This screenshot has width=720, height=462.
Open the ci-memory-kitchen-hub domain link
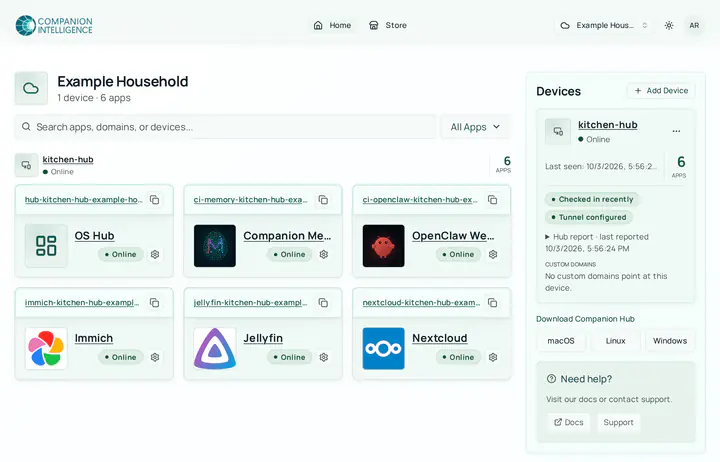click(x=250, y=200)
